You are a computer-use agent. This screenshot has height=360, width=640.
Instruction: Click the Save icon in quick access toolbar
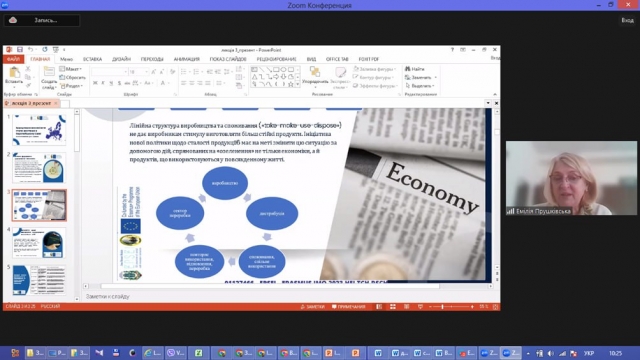point(20,49)
